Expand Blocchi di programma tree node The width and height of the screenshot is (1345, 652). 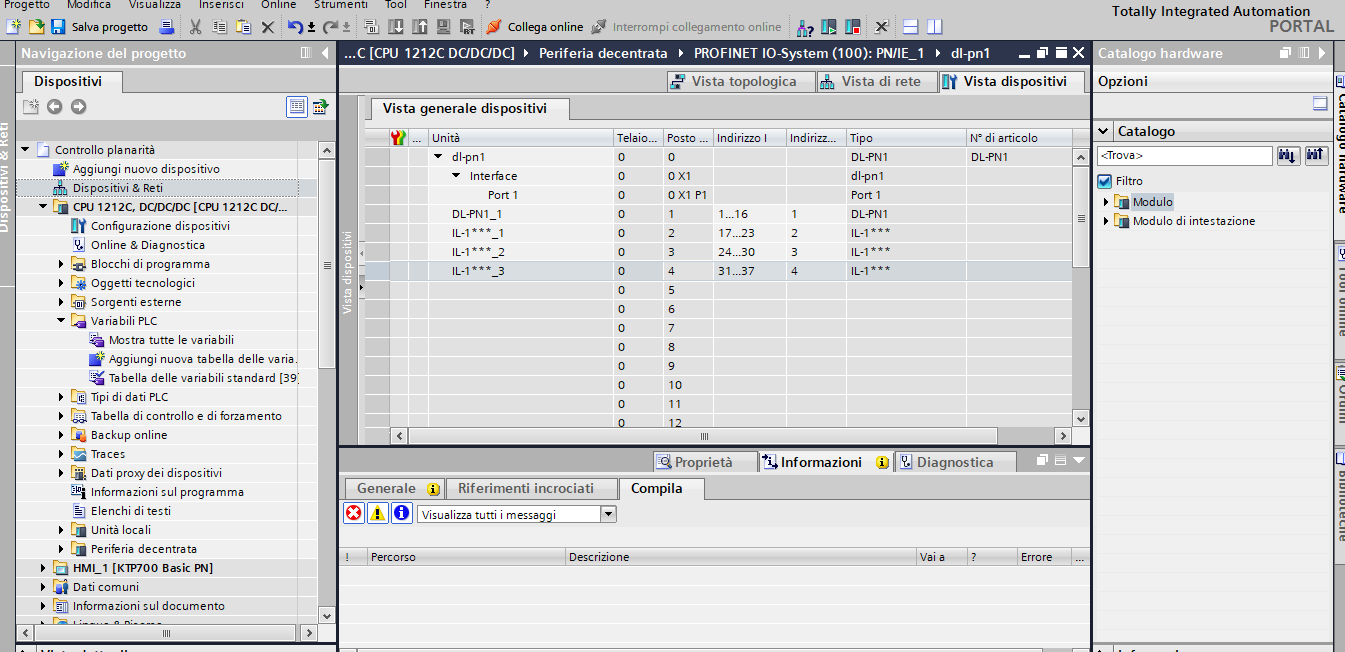click(x=61, y=264)
